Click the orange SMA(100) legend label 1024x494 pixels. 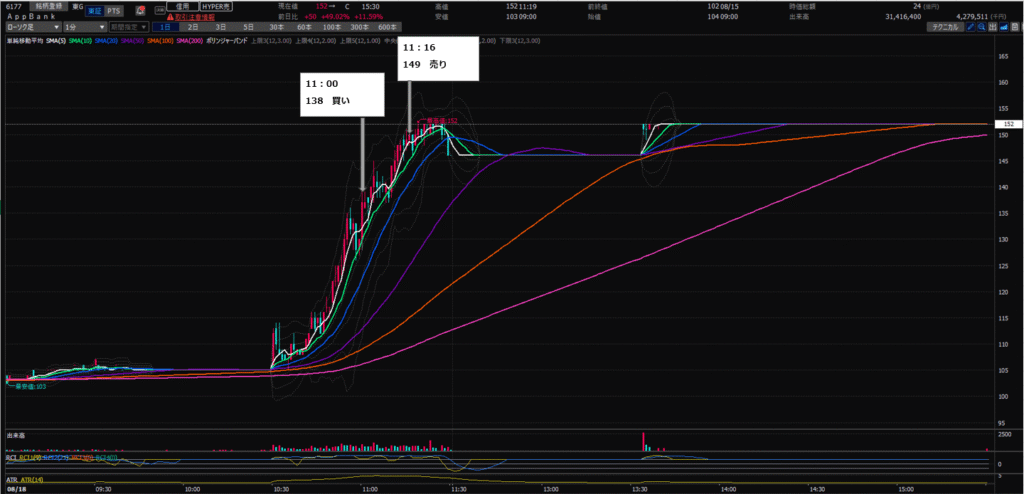(160, 41)
